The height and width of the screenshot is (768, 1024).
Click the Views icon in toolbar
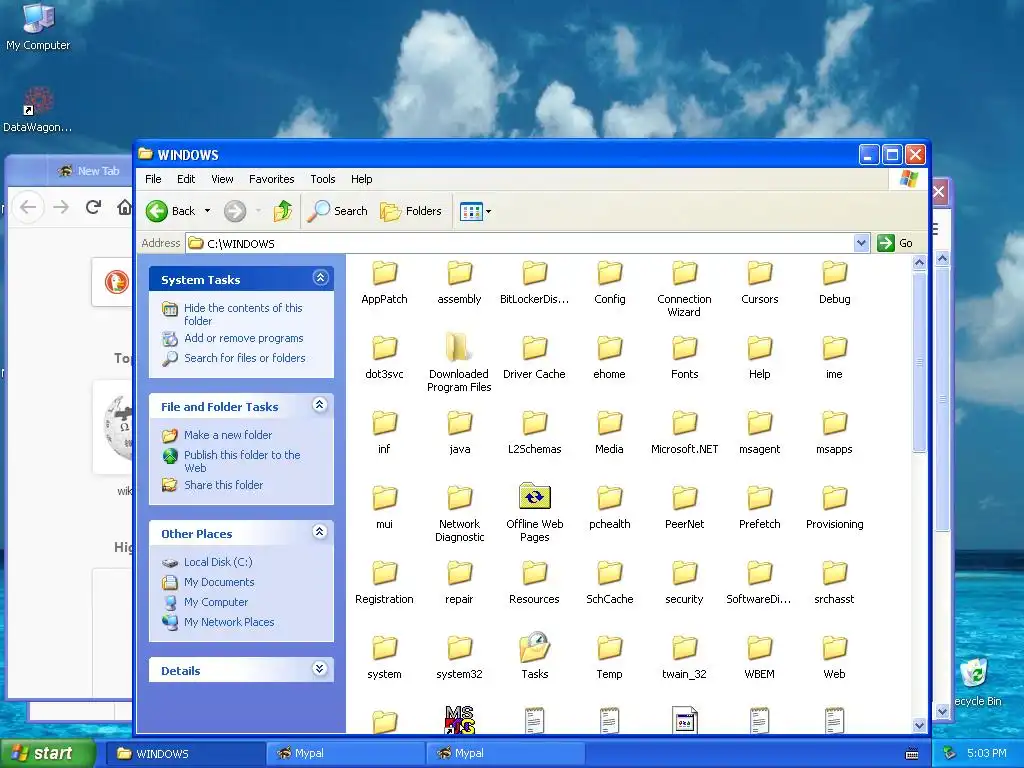tap(471, 212)
